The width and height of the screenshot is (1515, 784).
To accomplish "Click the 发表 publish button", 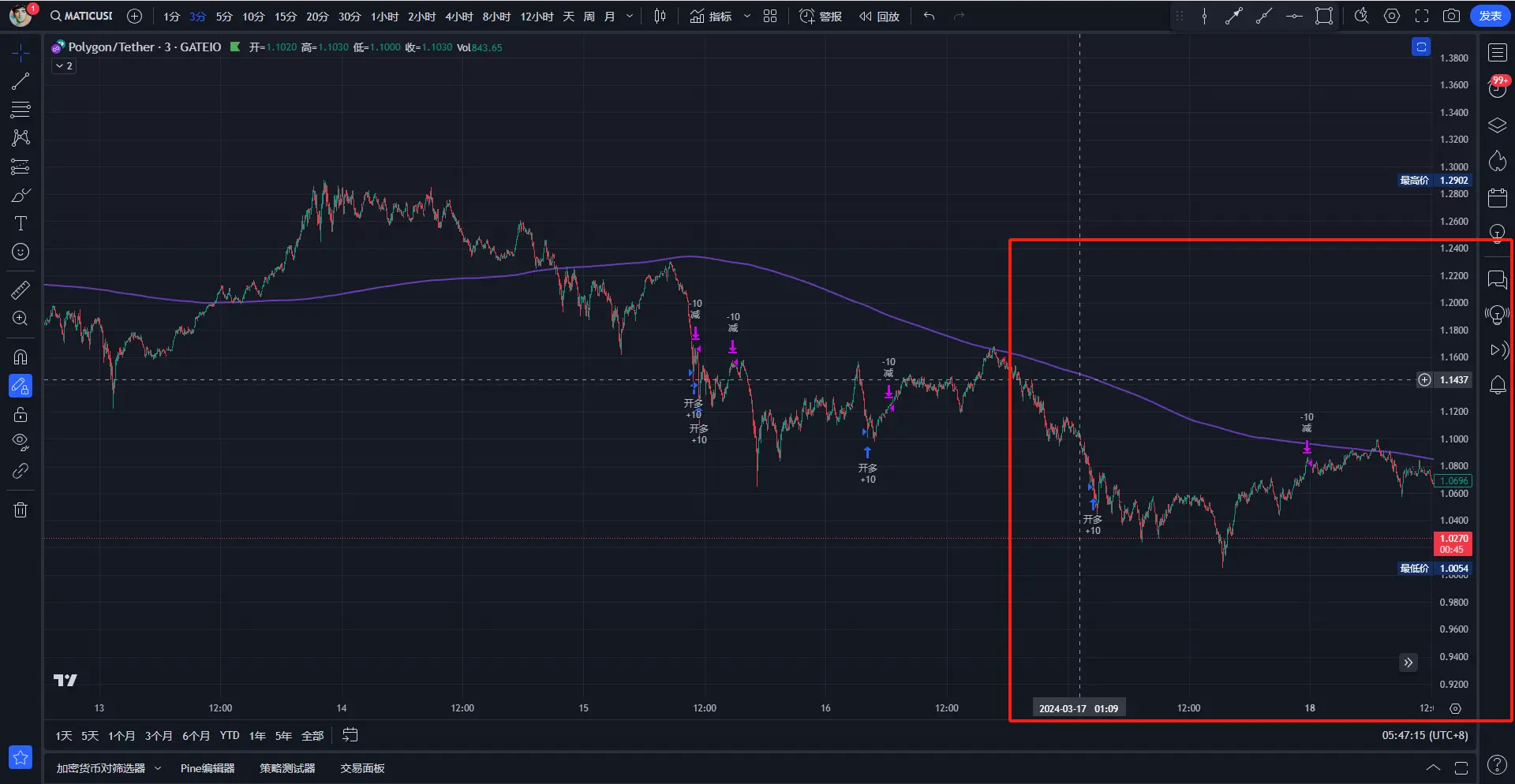I will [x=1491, y=16].
